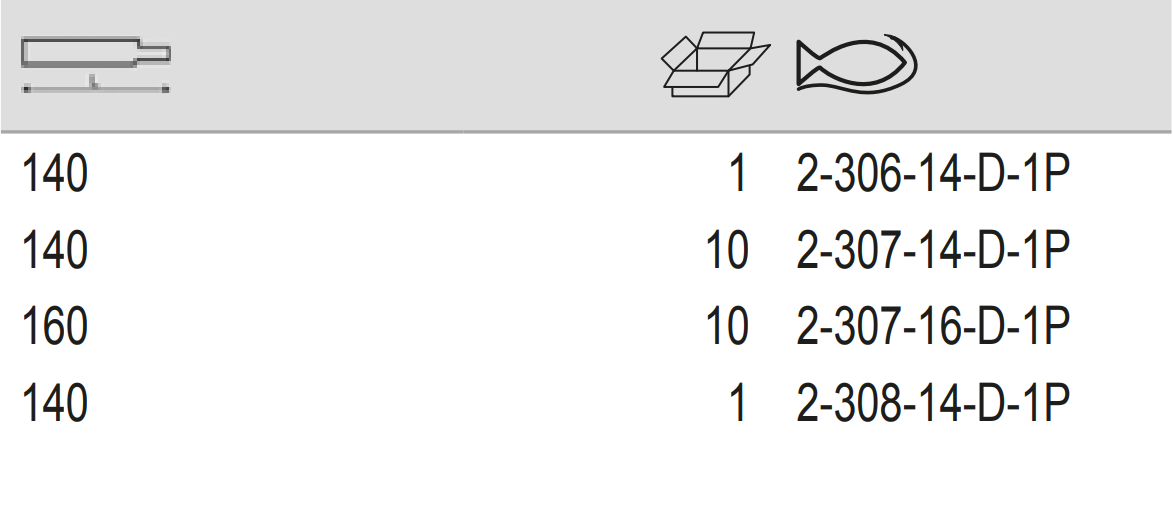
Task: Click length 140 in the 2-308-14-D-1P row
Action: click(55, 402)
